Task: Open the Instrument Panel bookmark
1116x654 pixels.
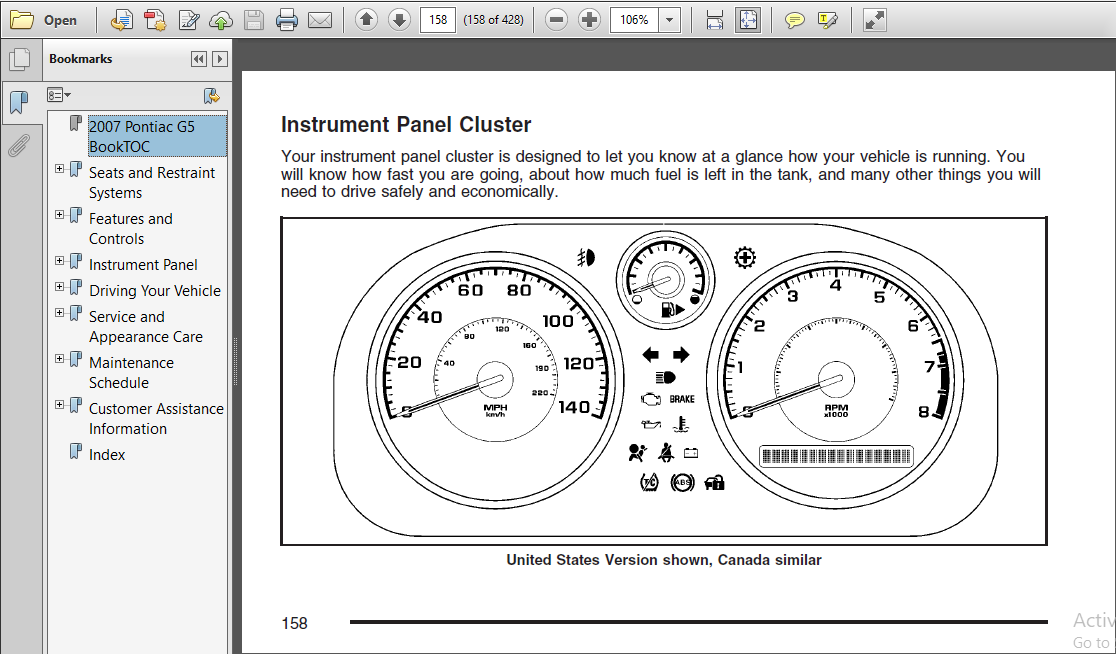Action: coord(143,265)
